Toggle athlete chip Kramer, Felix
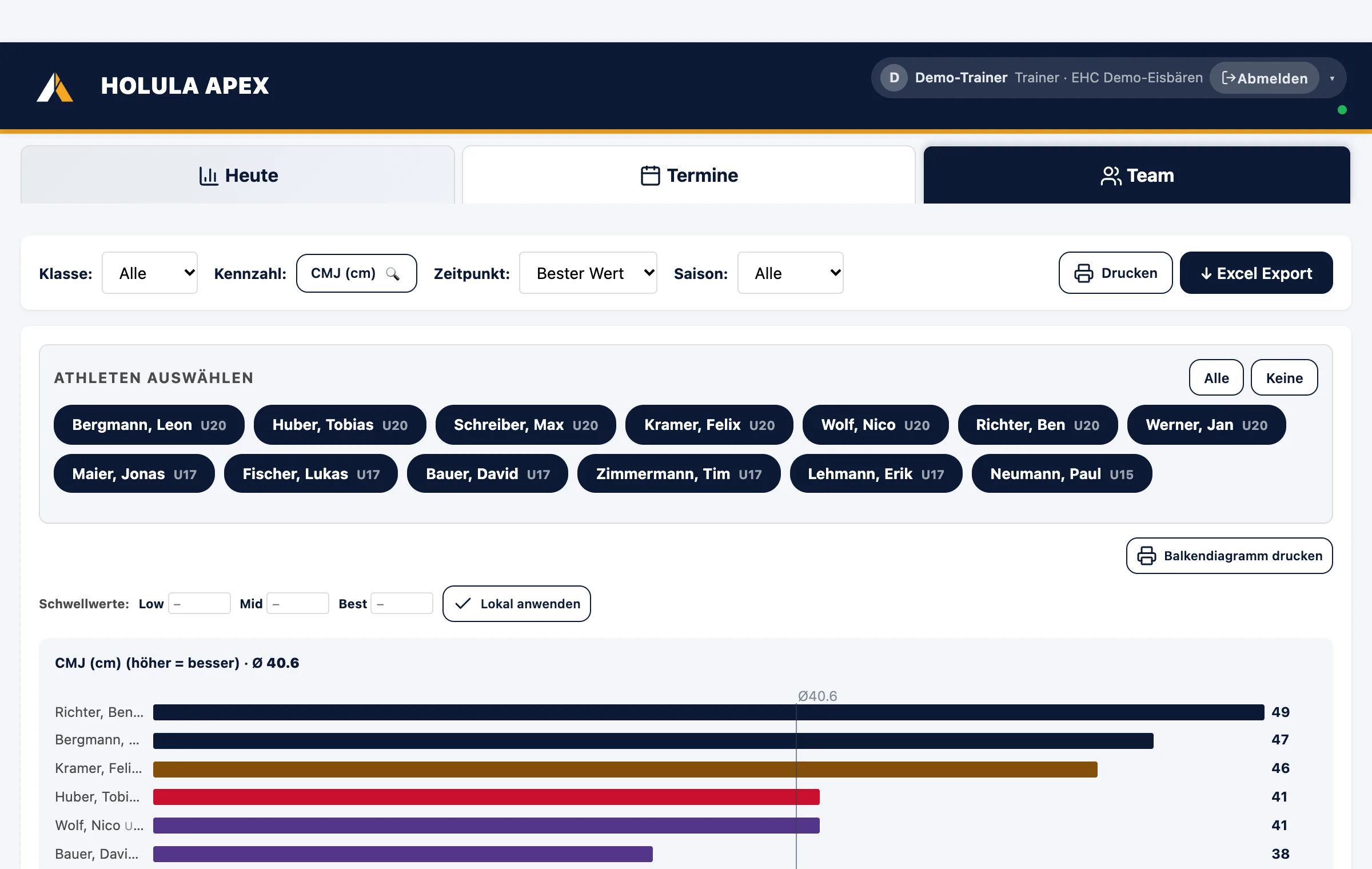Image resolution: width=1372 pixels, height=869 pixels. [709, 425]
